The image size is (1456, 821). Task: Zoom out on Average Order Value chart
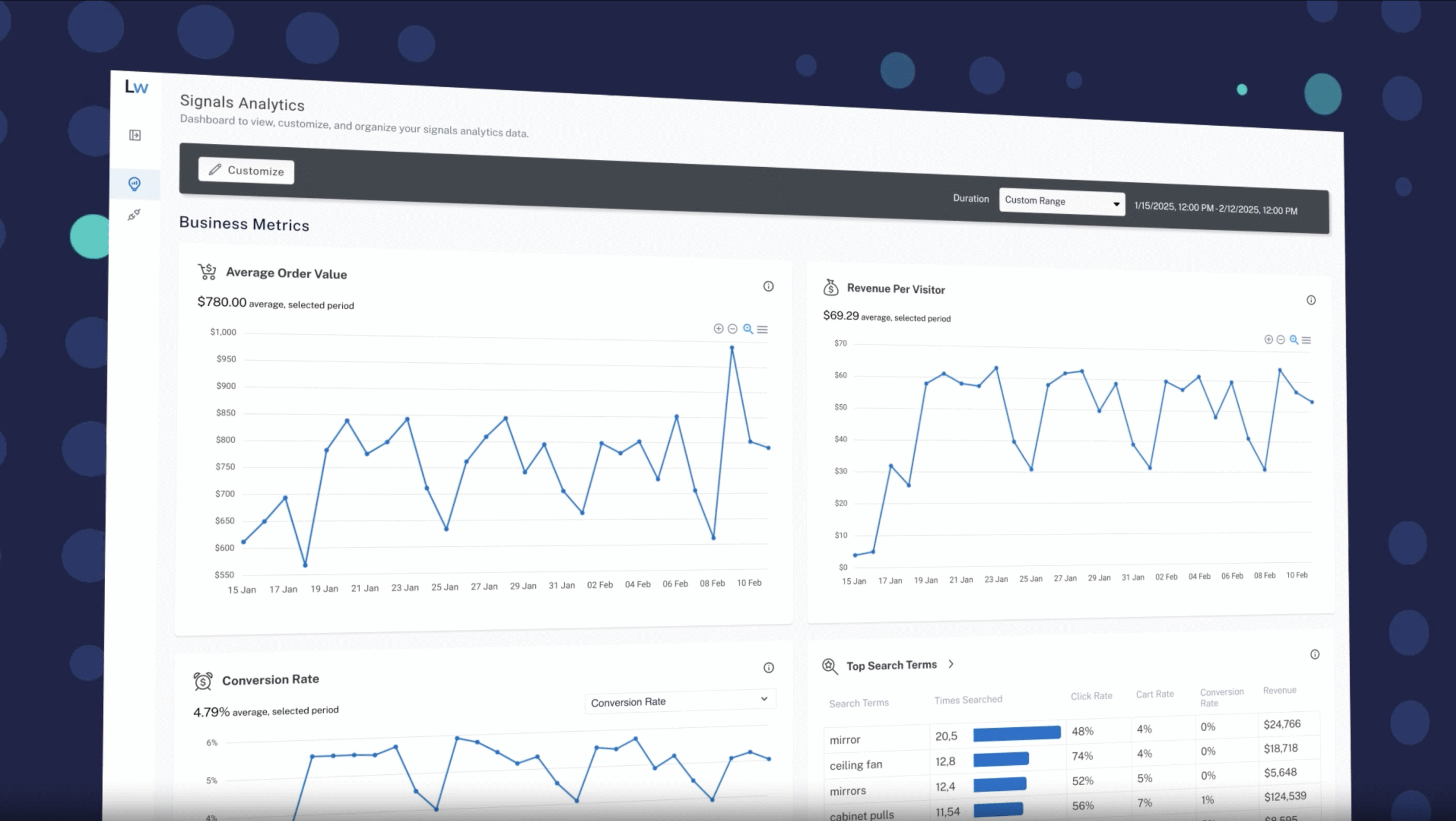tap(733, 329)
